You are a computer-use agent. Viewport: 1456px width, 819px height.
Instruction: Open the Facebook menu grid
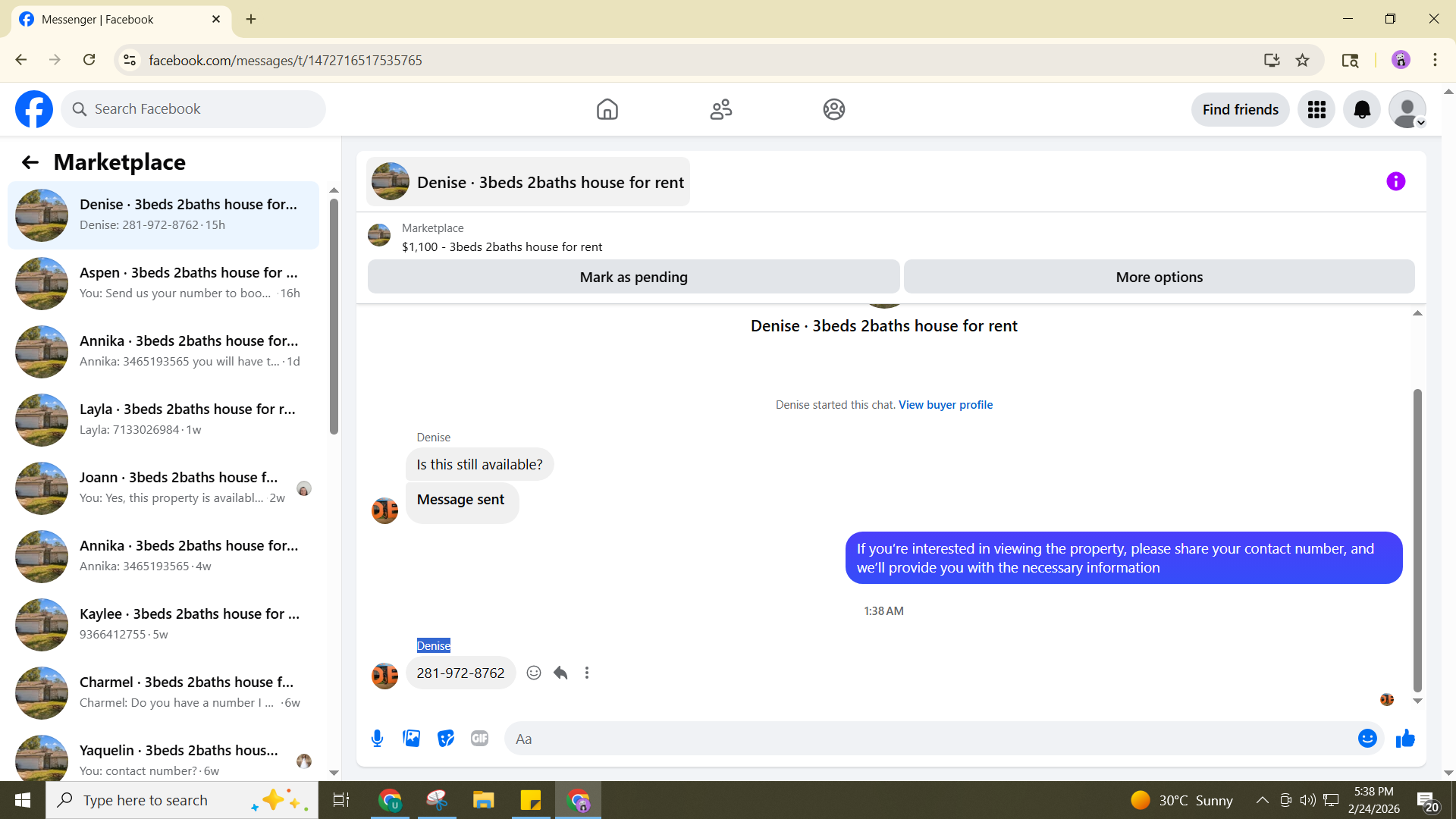[x=1316, y=110]
